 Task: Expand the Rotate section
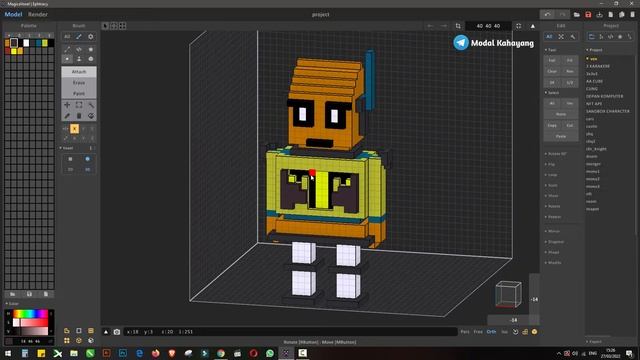(x=553, y=206)
